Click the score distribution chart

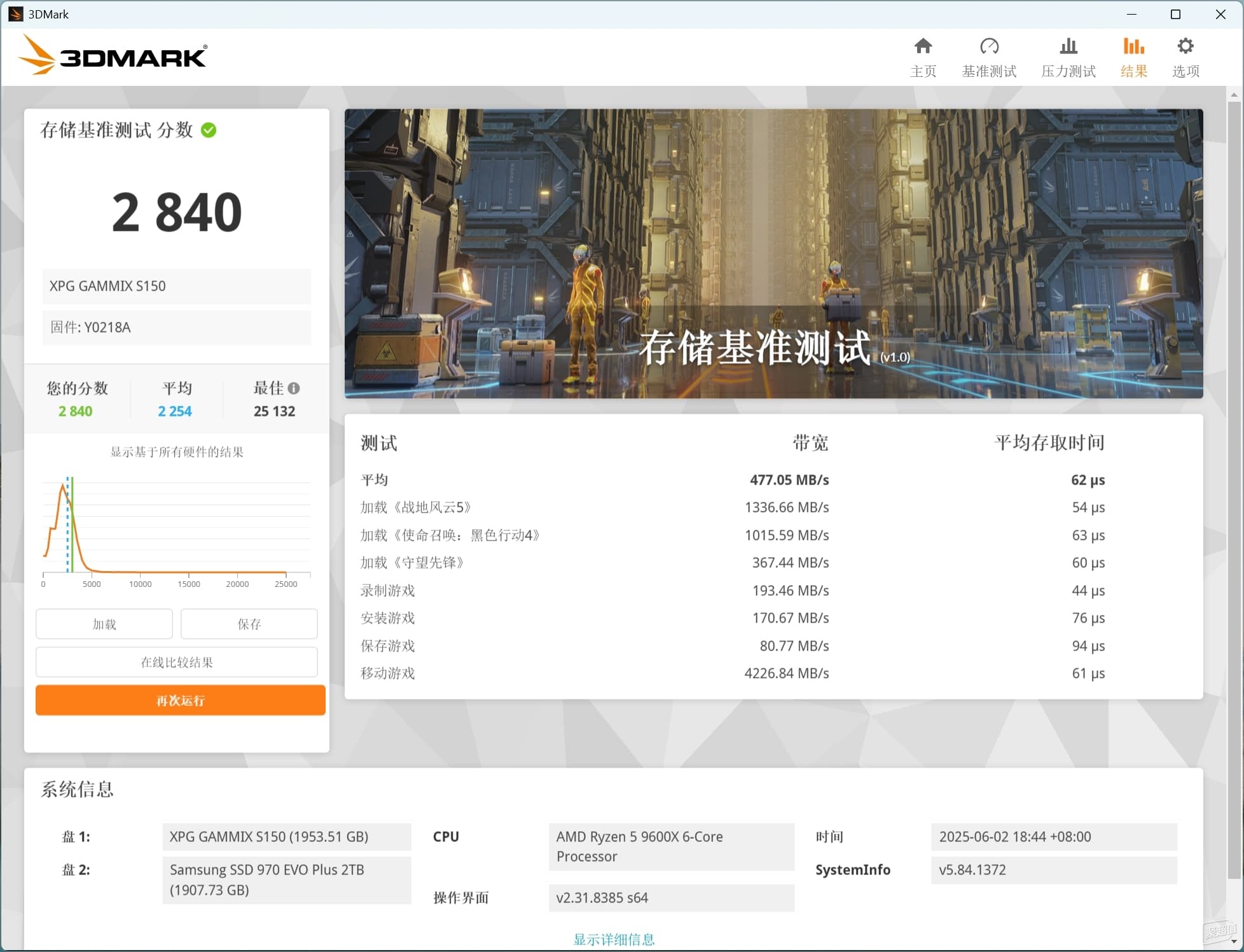(177, 532)
